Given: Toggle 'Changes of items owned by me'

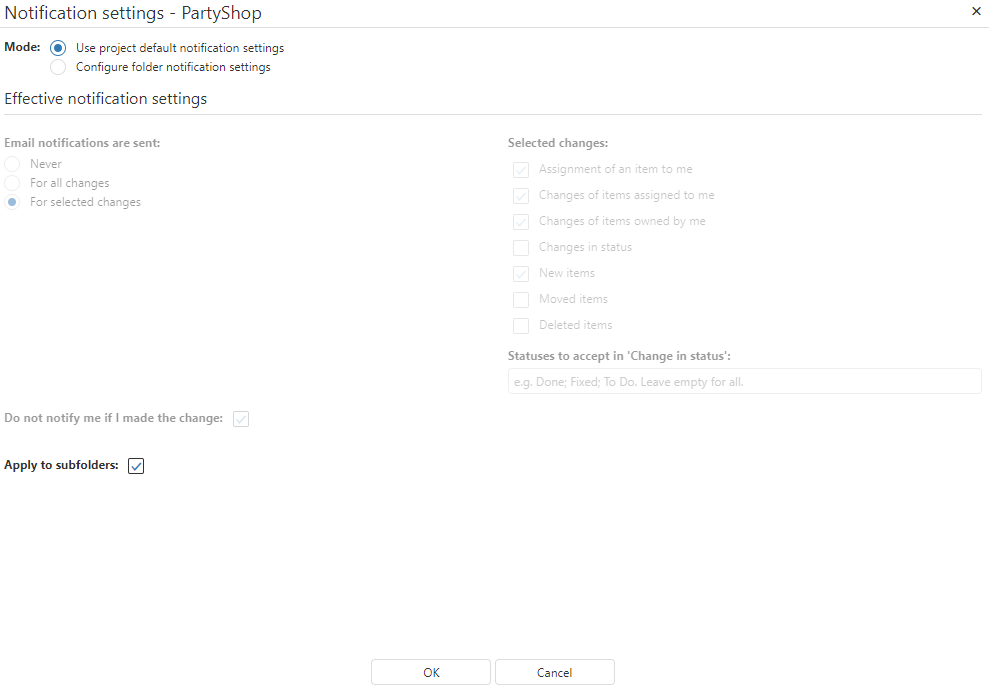Looking at the screenshot, I should point(521,222).
